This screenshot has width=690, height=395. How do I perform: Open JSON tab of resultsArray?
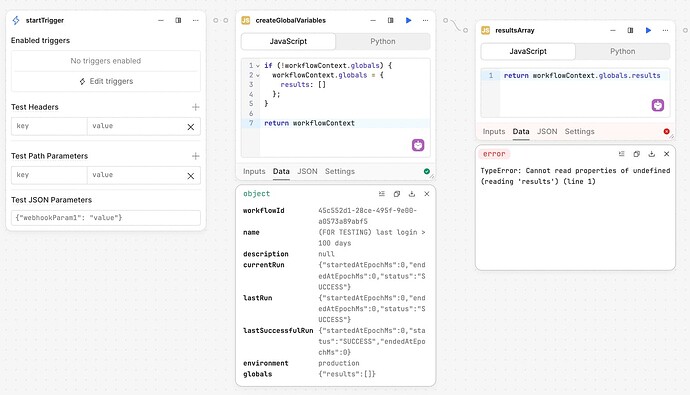tap(547, 132)
